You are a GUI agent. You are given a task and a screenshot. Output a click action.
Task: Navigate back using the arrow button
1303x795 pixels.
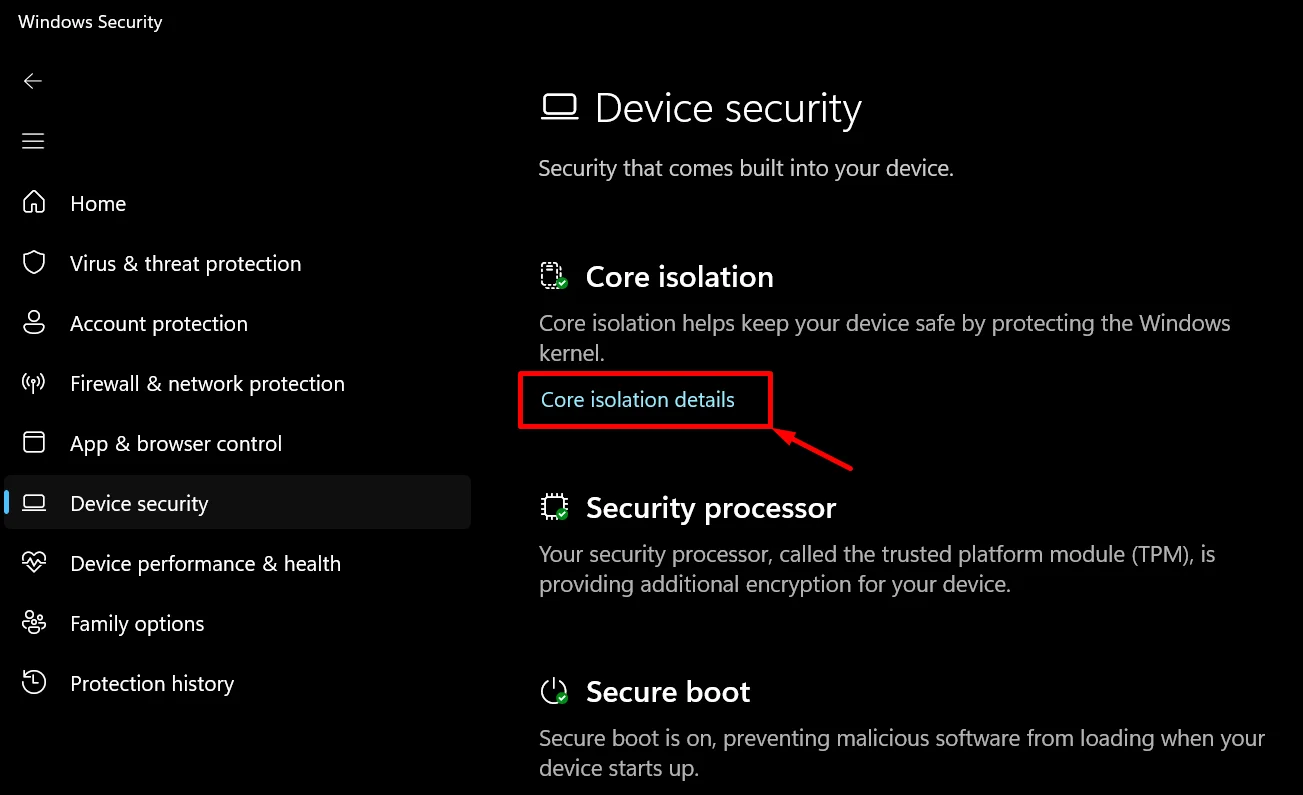[32, 81]
